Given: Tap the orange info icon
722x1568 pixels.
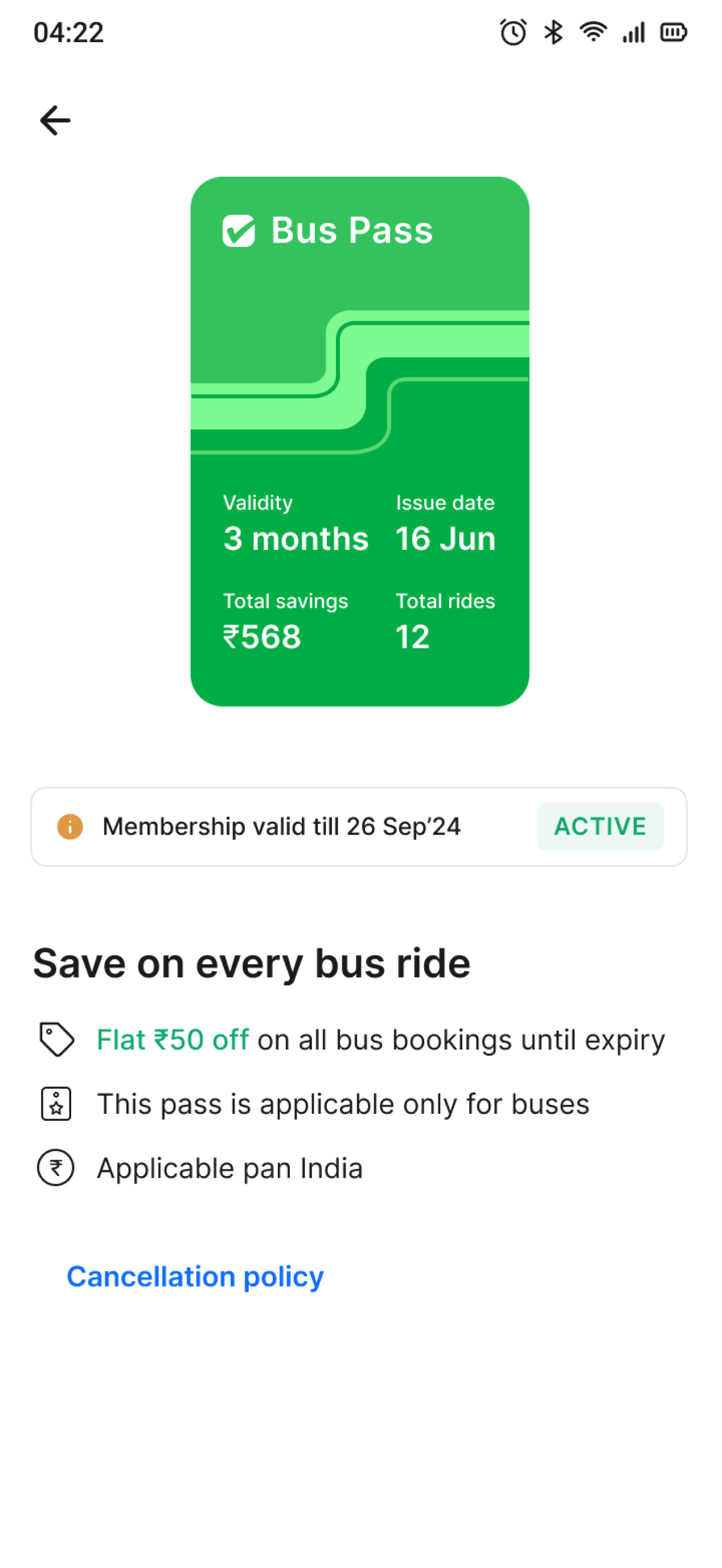Looking at the screenshot, I should pos(70,827).
